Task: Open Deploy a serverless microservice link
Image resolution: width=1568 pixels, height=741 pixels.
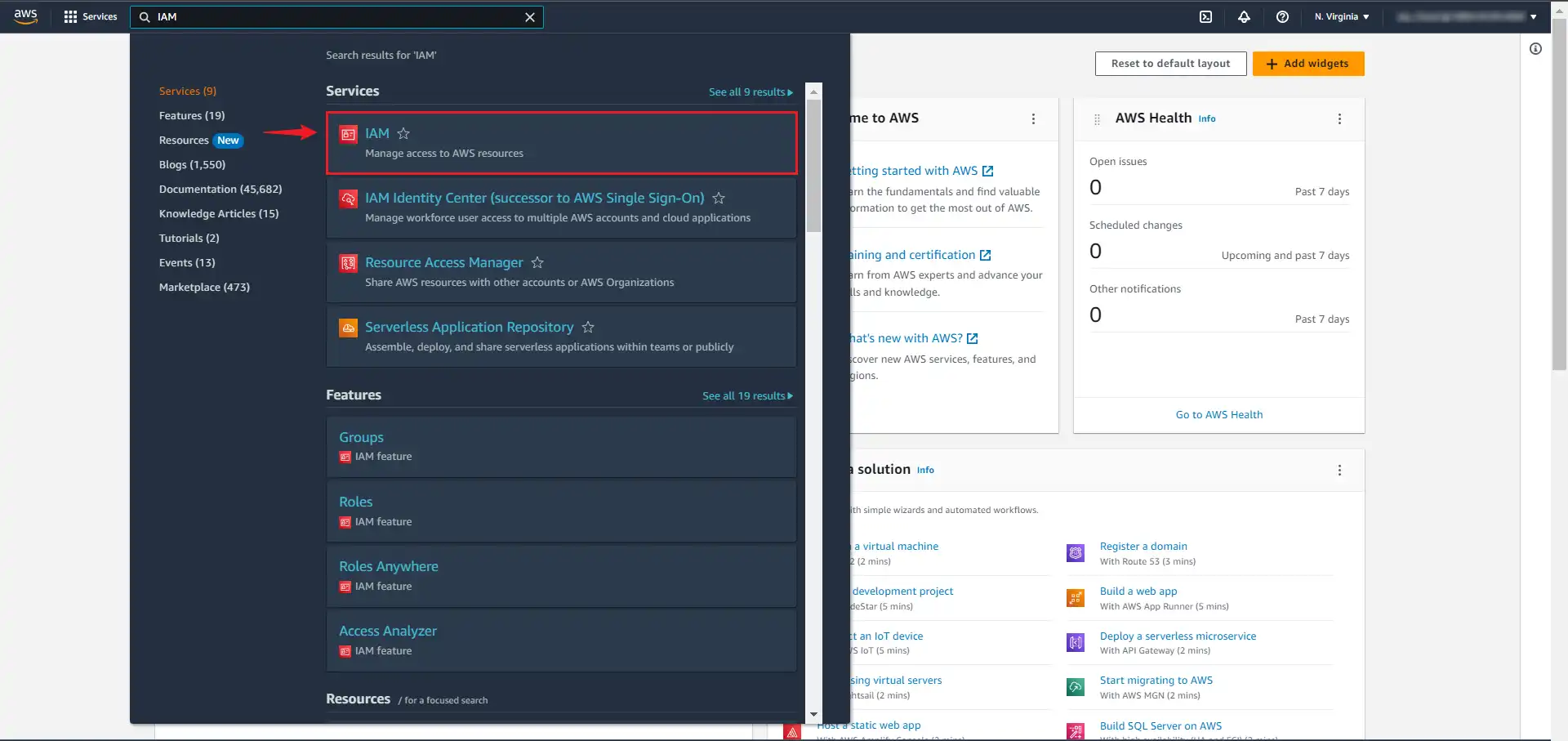Action: pyautogui.click(x=1178, y=636)
